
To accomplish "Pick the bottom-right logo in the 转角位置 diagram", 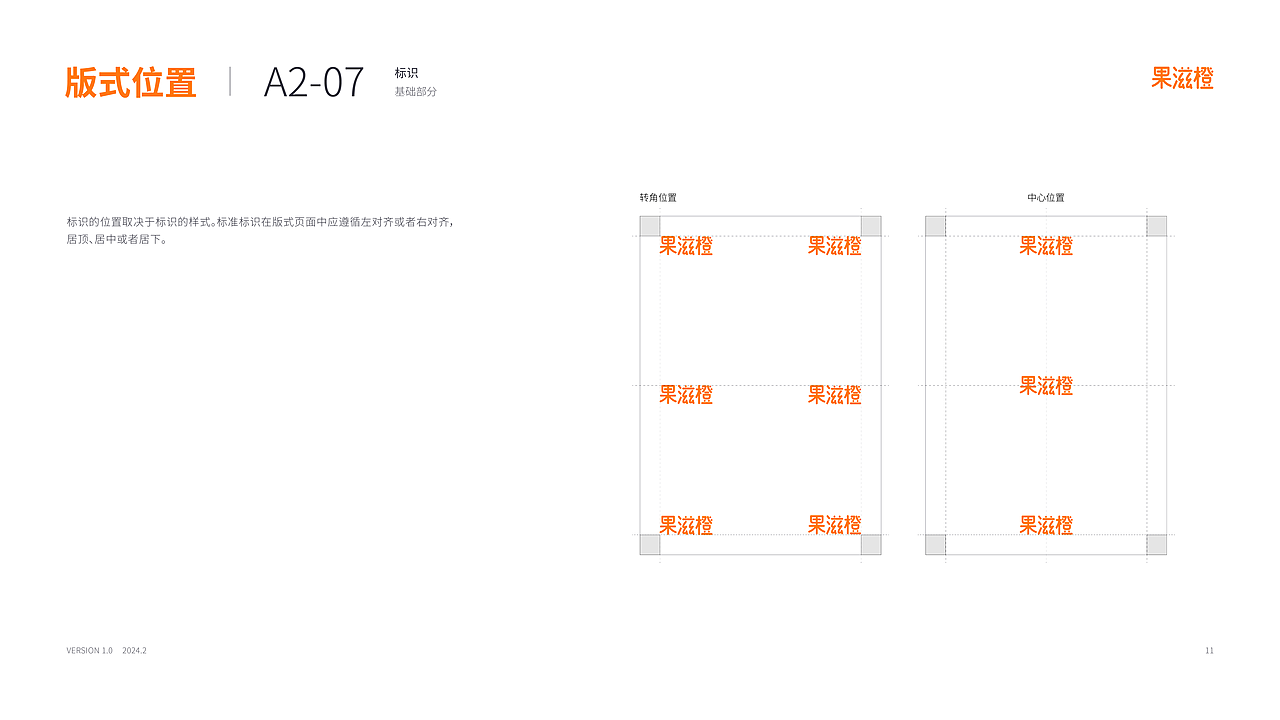I will pos(834,525).
